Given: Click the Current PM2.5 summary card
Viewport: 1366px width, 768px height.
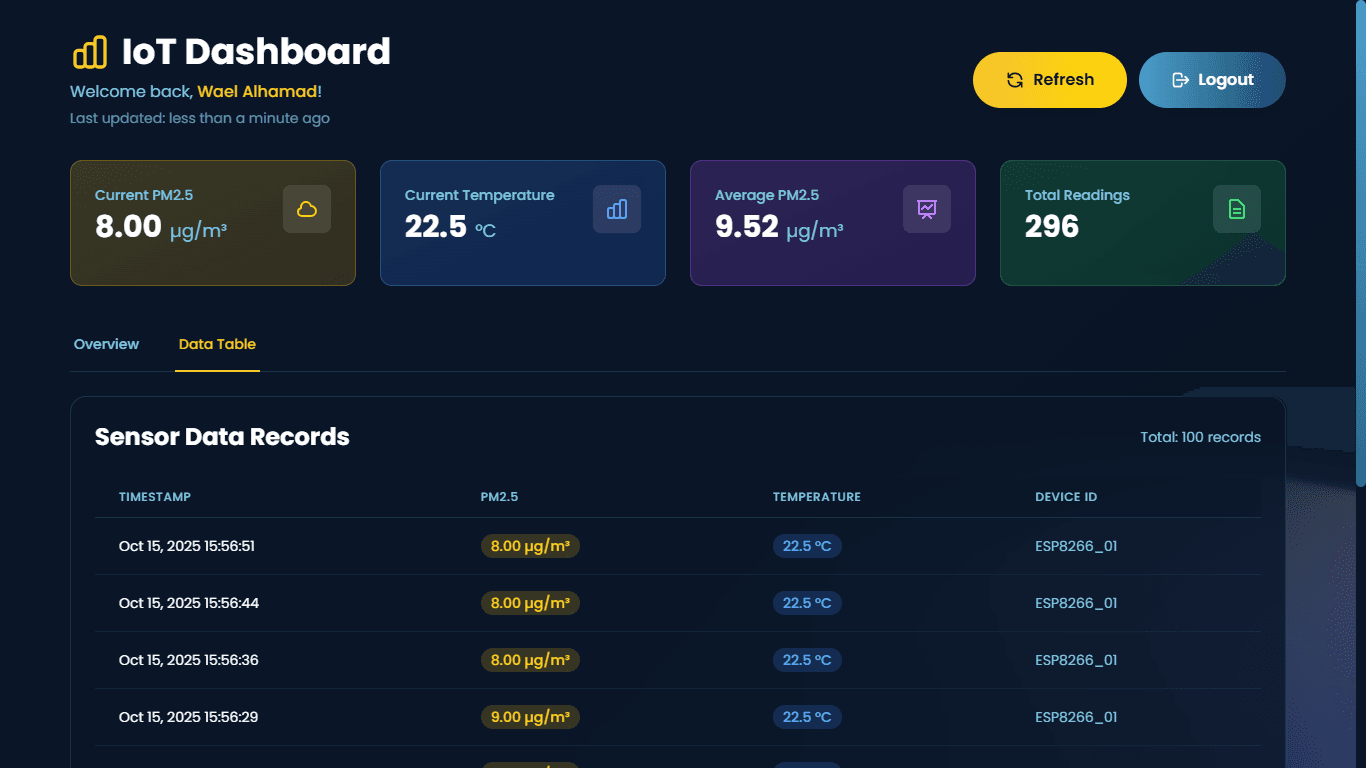Looking at the screenshot, I should point(213,223).
